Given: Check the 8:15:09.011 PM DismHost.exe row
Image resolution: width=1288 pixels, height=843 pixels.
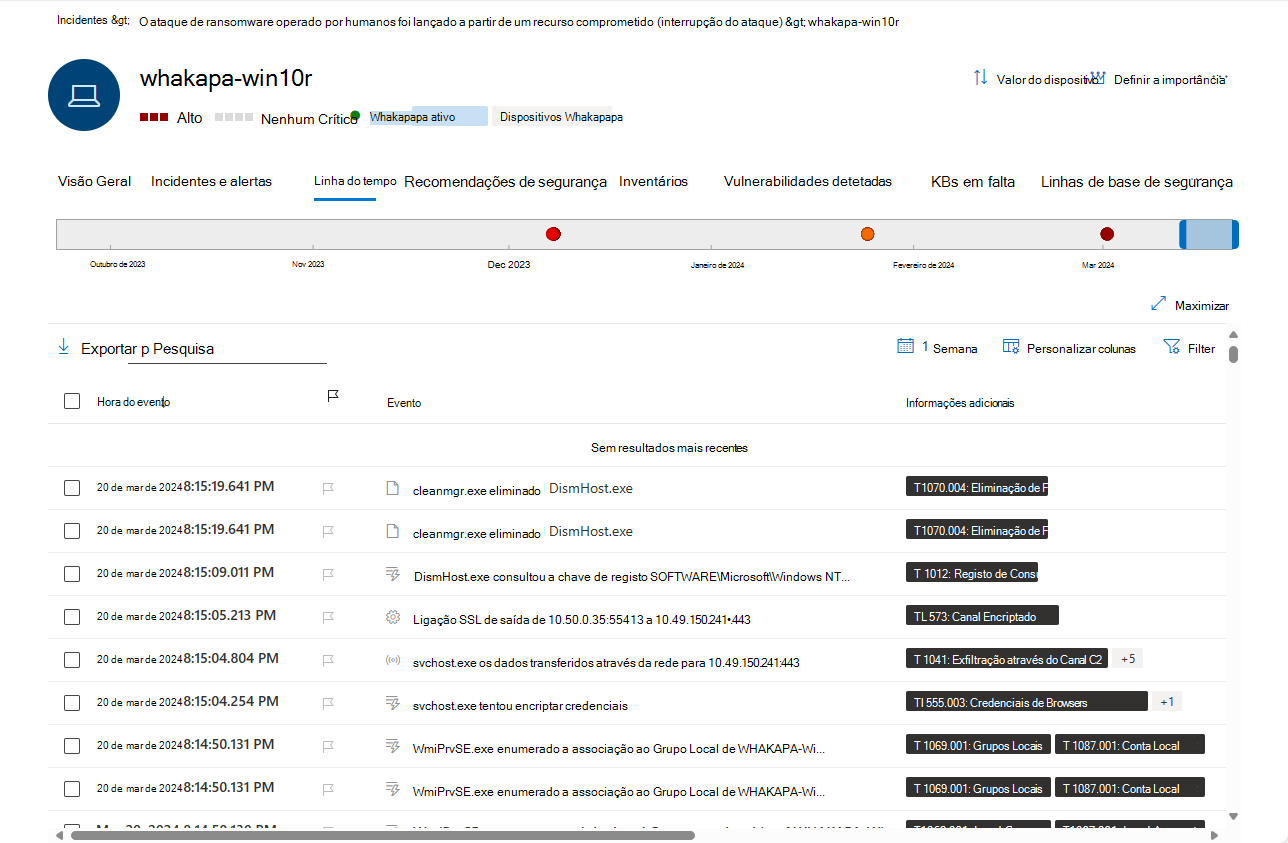Looking at the screenshot, I should coord(72,574).
